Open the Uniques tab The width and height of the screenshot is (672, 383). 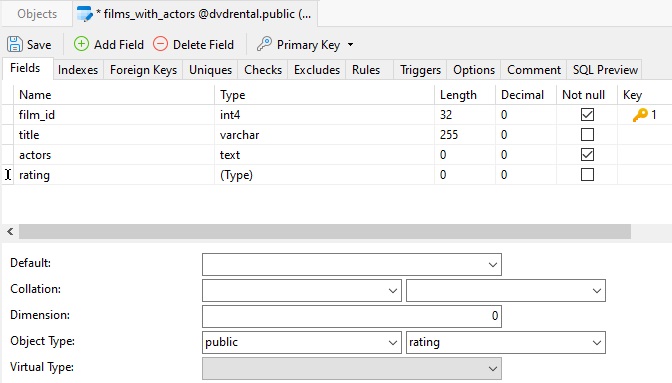pyautogui.click(x=210, y=70)
